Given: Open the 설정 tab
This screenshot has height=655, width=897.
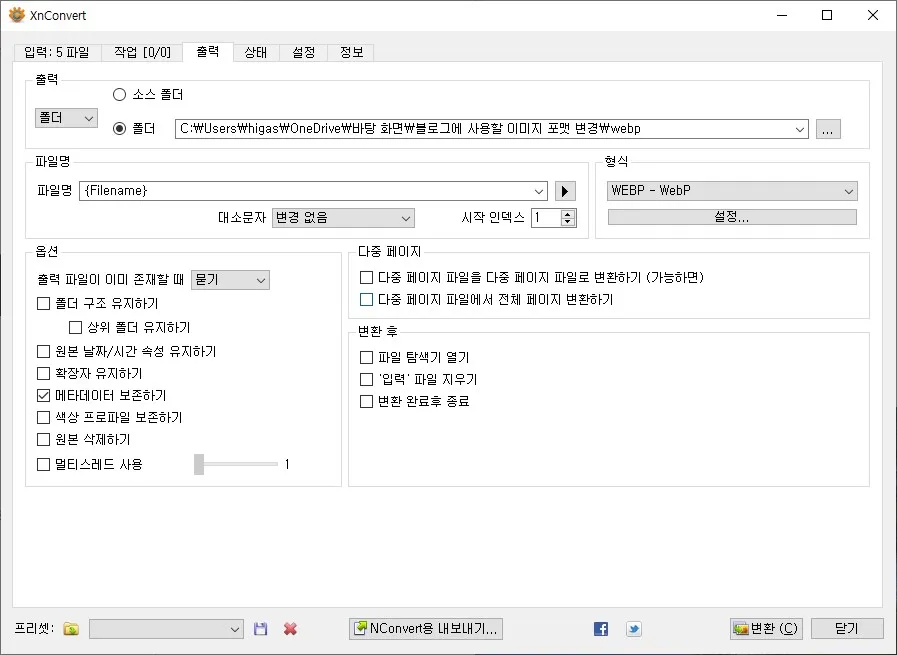Looking at the screenshot, I should [x=304, y=53].
